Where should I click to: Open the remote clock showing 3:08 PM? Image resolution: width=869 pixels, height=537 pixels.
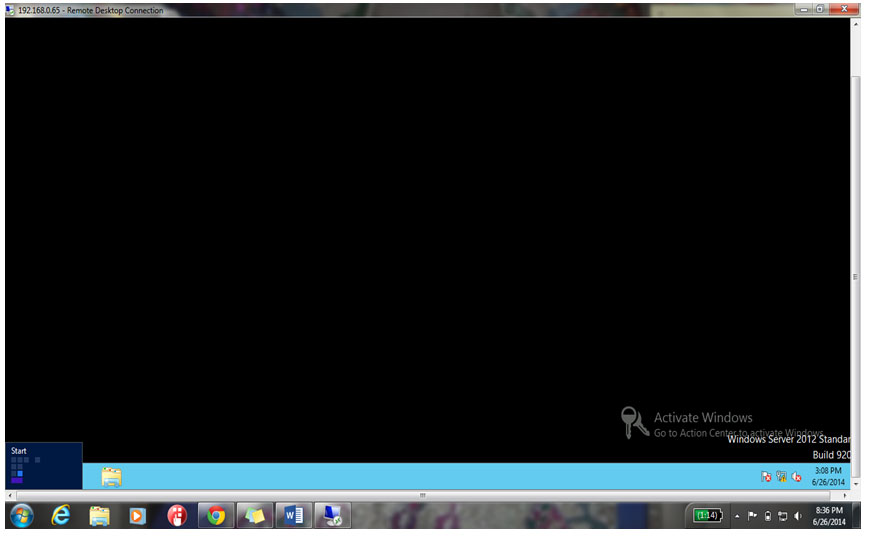(x=828, y=476)
